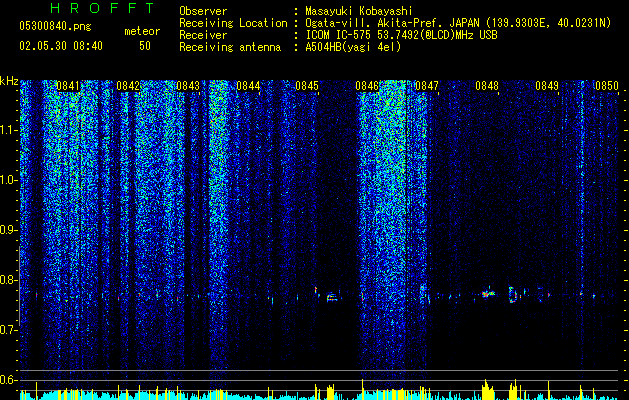Click the 0850 time marker

[x=607, y=86]
